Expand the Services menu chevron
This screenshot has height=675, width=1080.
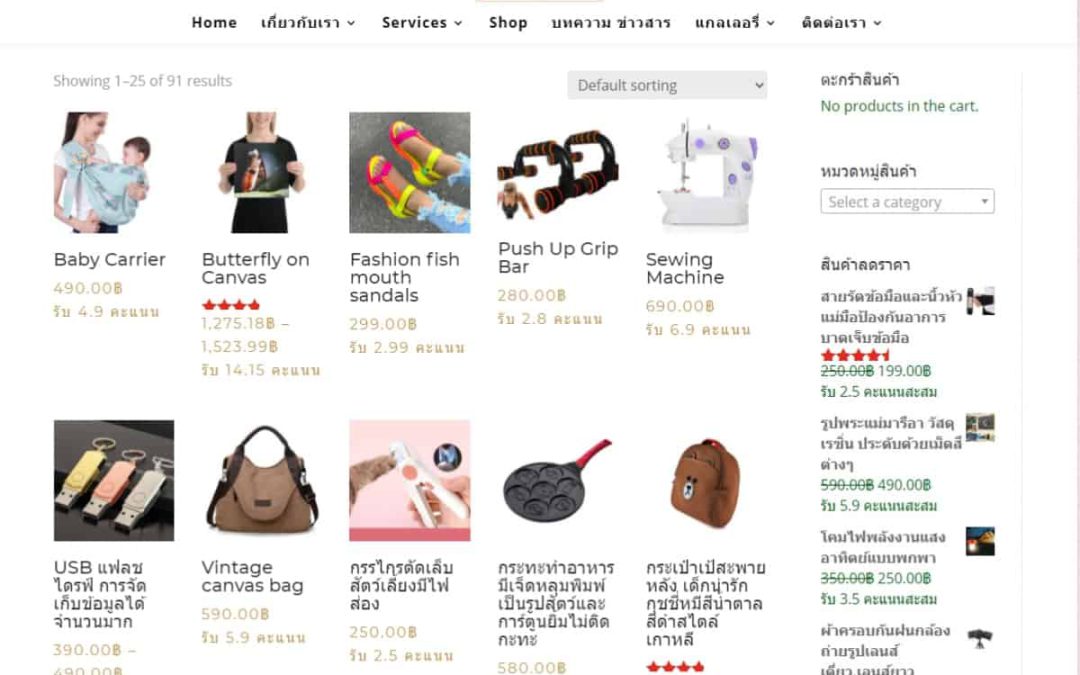(x=458, y=23)
